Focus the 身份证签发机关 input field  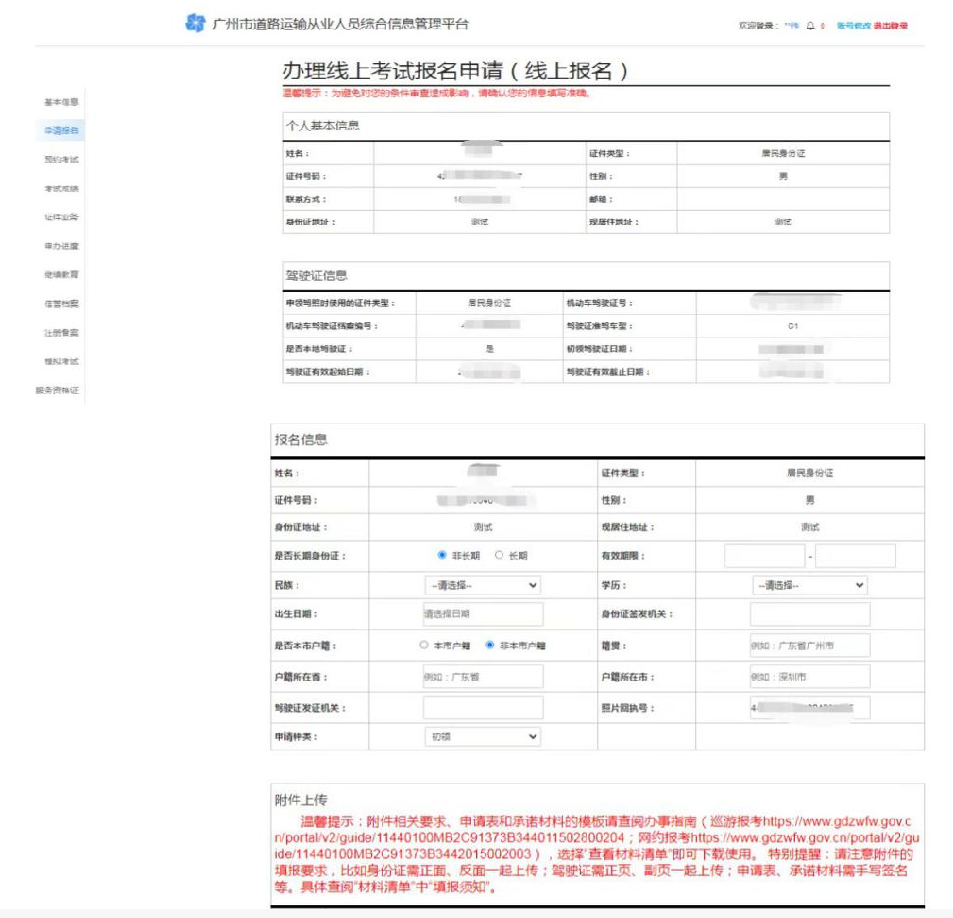[810, 614]
